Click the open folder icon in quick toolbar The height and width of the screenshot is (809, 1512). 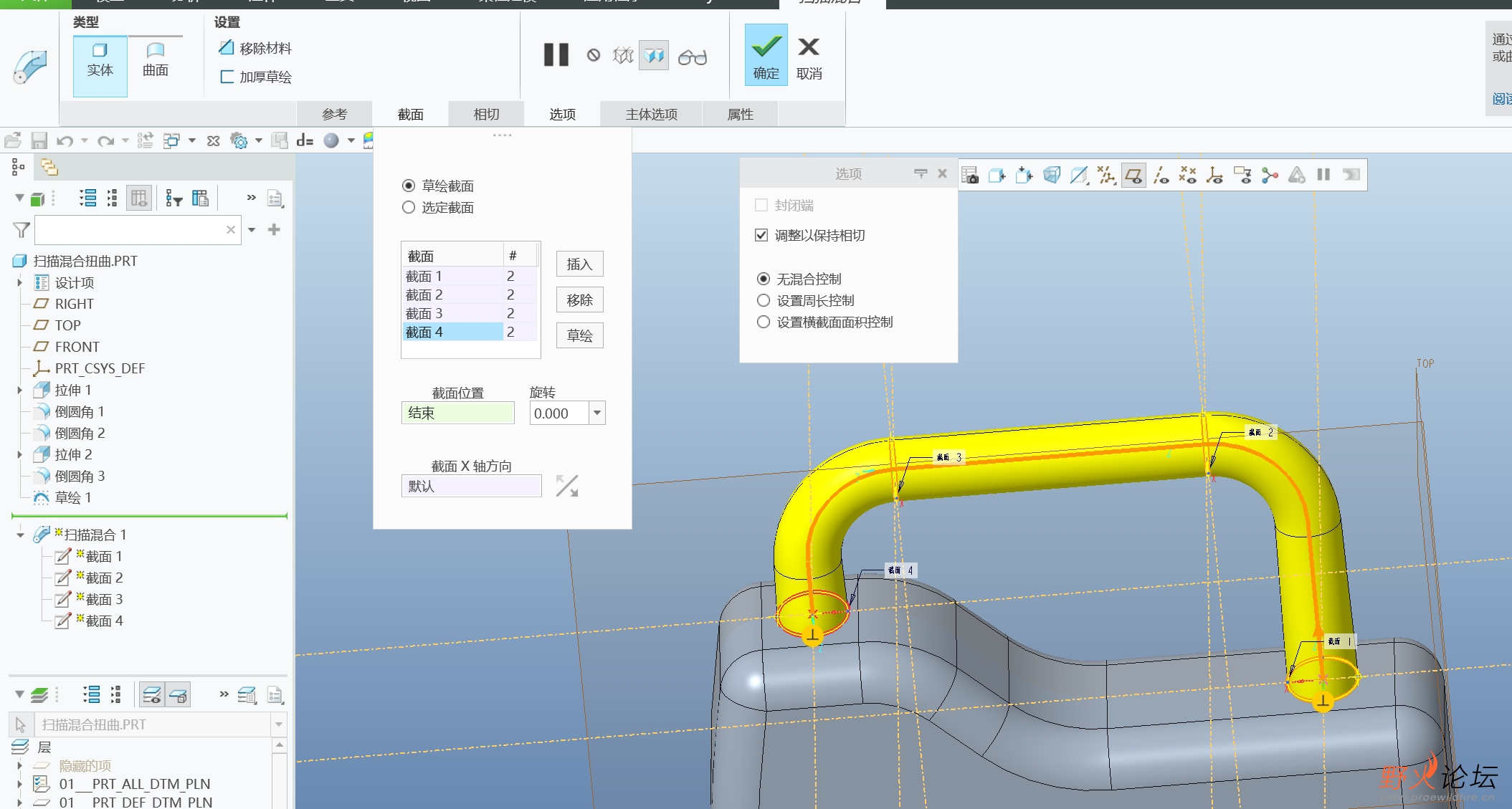pyautogui.click(x=13, y=140)
